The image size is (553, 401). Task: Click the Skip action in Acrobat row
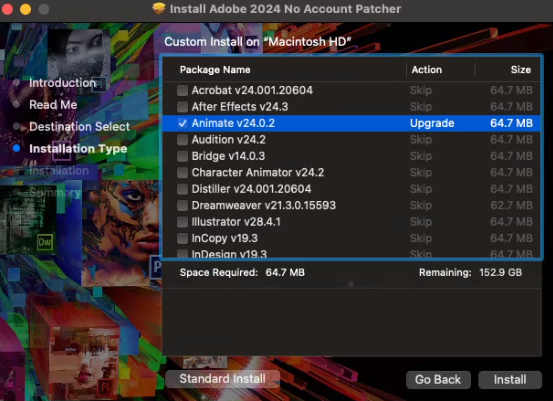(421, 90)
